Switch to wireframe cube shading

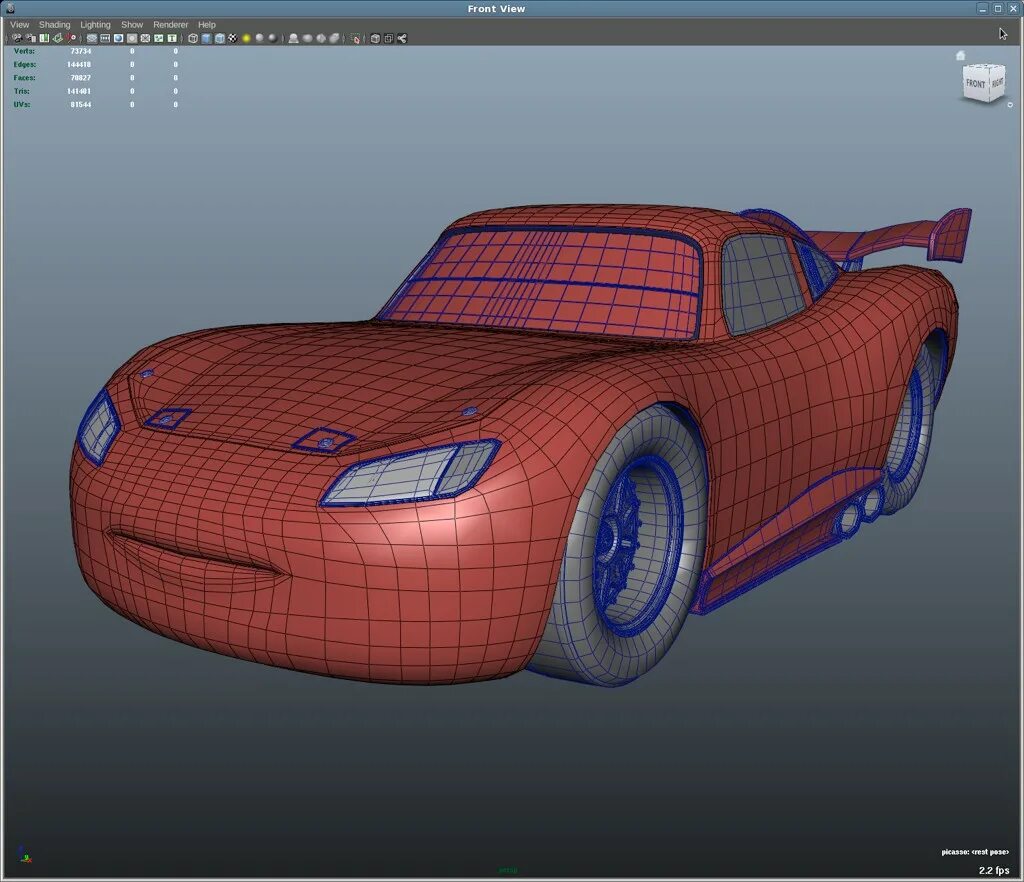coord(193,39)
